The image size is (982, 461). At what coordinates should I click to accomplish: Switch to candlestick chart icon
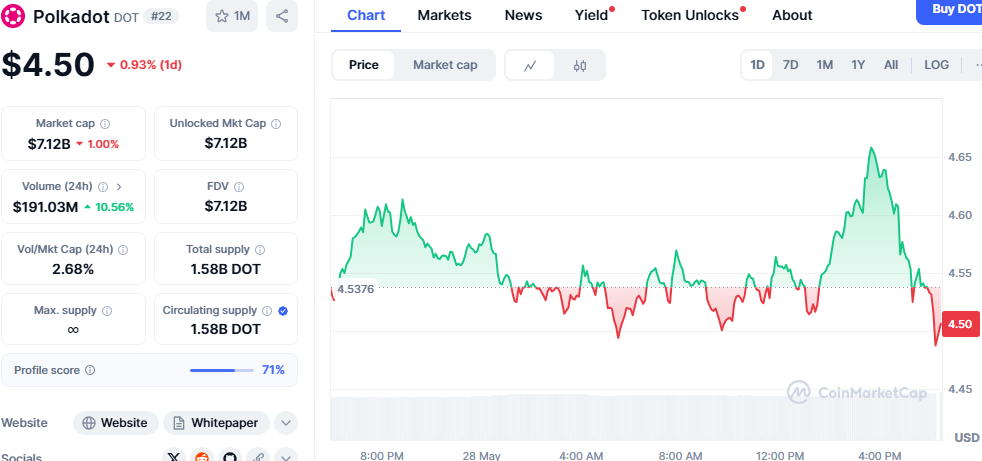[x=580, y=65]
